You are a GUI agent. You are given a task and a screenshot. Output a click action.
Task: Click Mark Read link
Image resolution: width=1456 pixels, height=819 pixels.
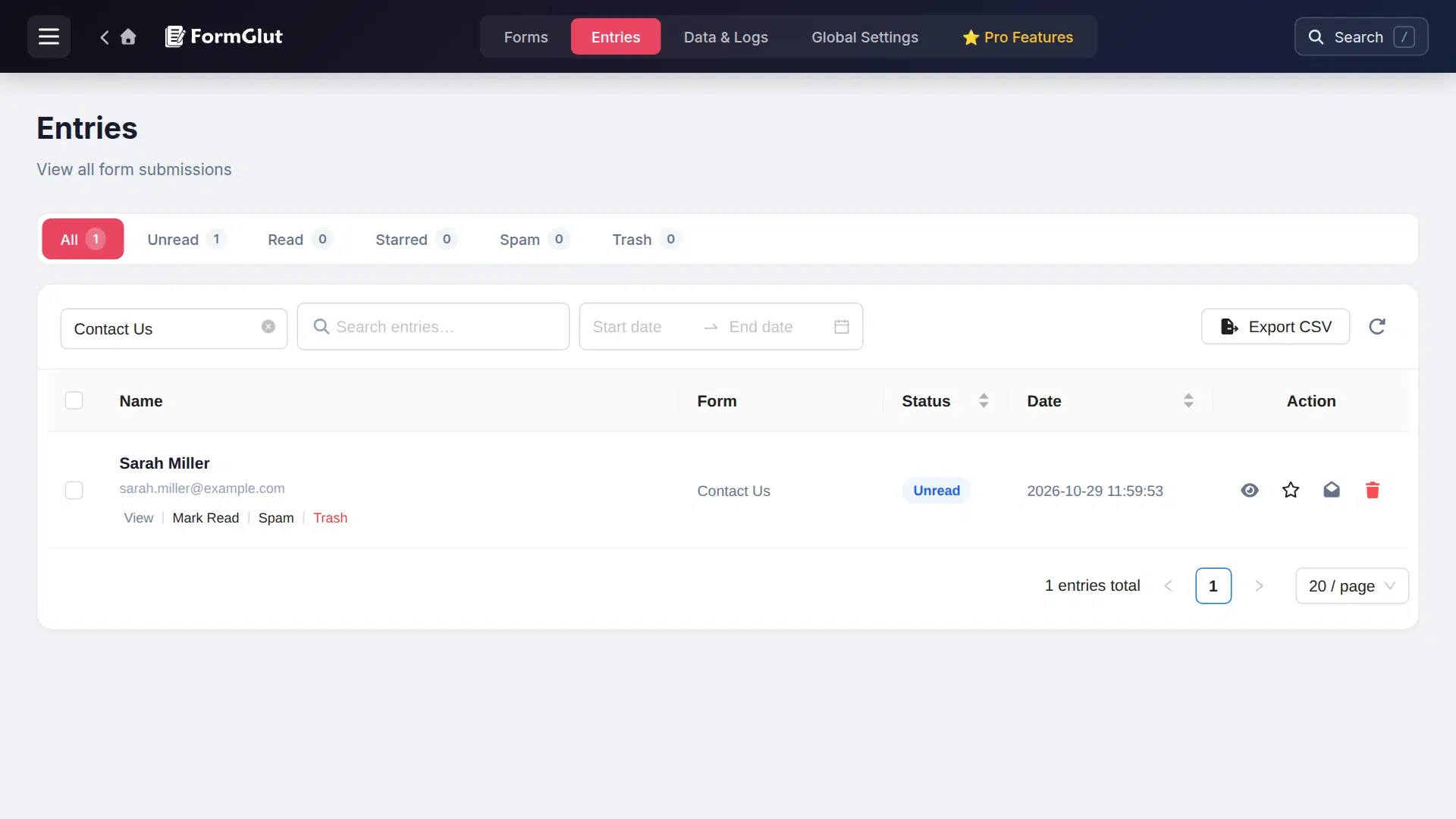(206, 518)
